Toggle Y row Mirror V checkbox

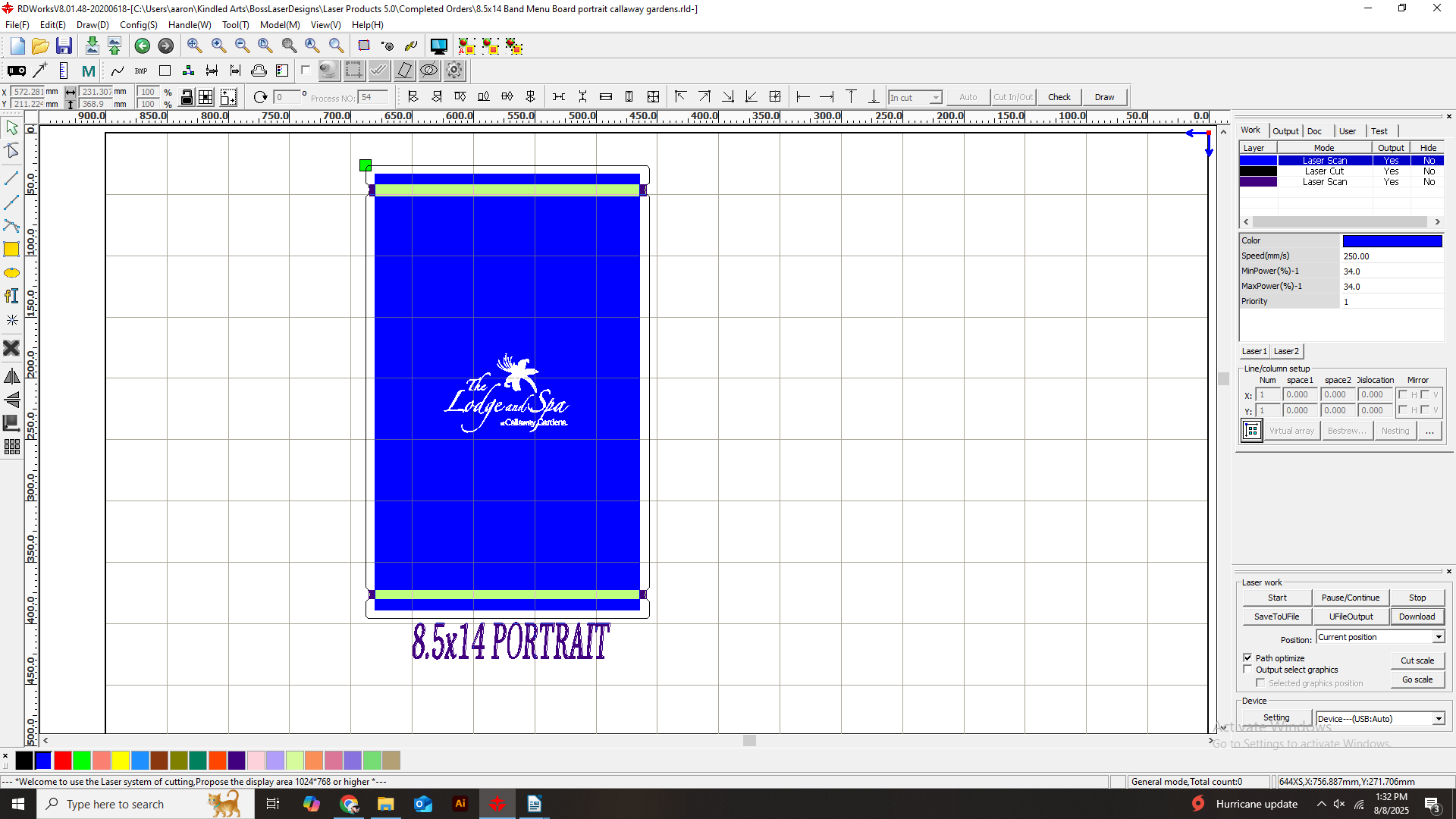[1425, 409]
